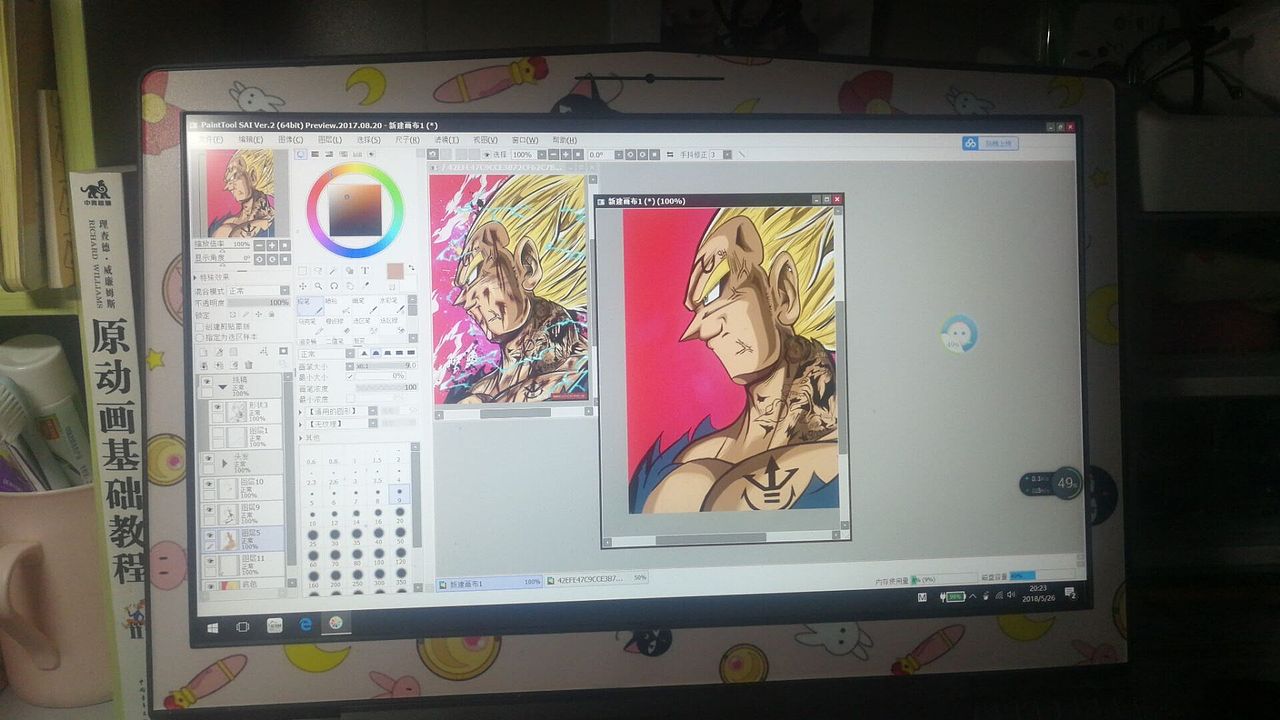The image size is (1280, 720).
Task: Select the rotate view tool
Action: (x=334, y=286)
